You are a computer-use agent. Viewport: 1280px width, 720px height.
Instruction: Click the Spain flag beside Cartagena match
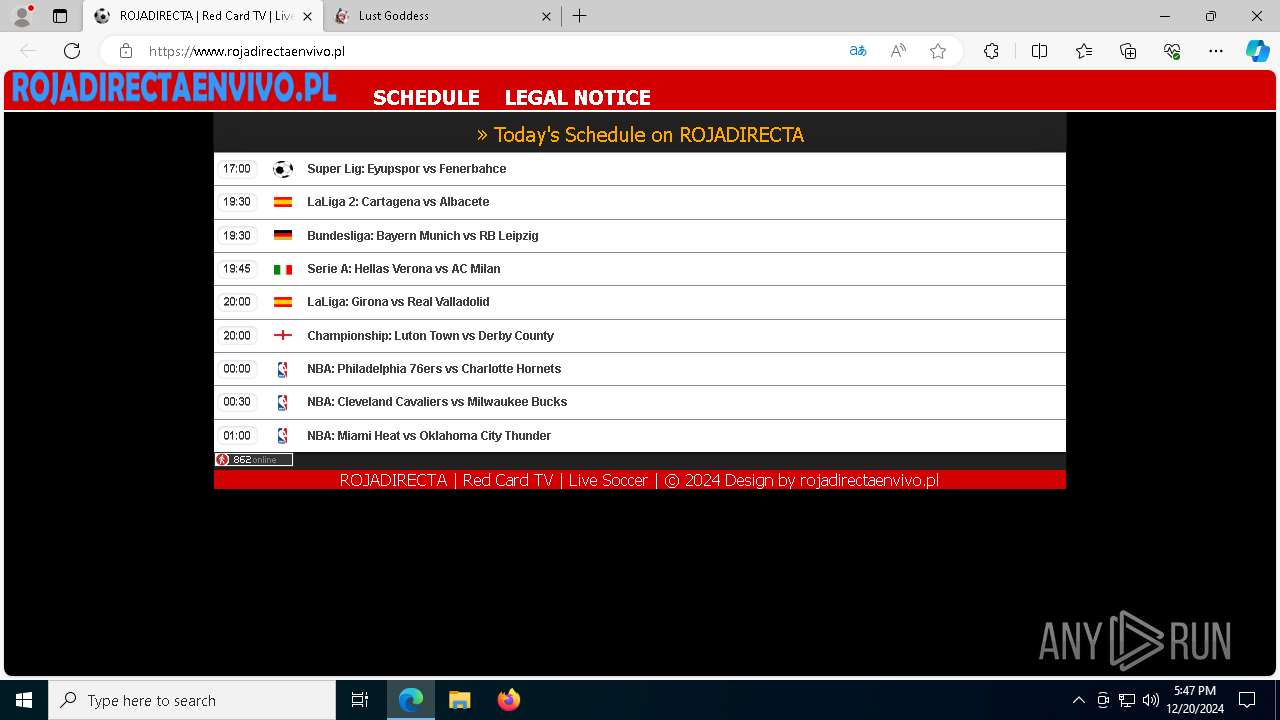pyautogui.click(x=283, y=202)
